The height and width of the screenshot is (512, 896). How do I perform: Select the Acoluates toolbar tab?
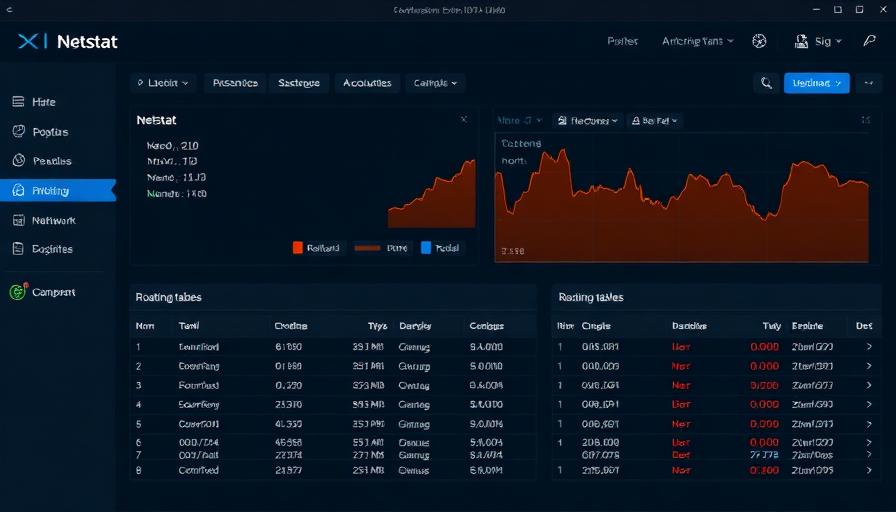(x=367, y=83)
